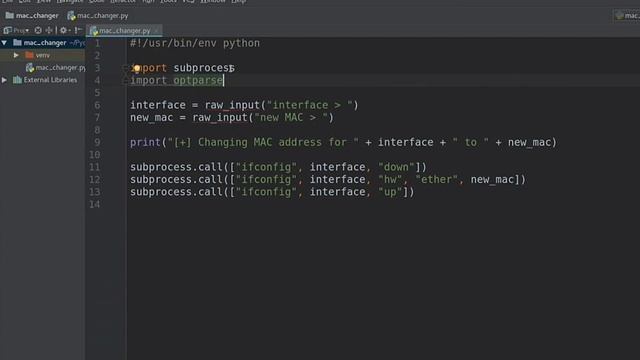The image size is (640, 360).
Task: Open the Project view selector dropdown
Action: 16,30
